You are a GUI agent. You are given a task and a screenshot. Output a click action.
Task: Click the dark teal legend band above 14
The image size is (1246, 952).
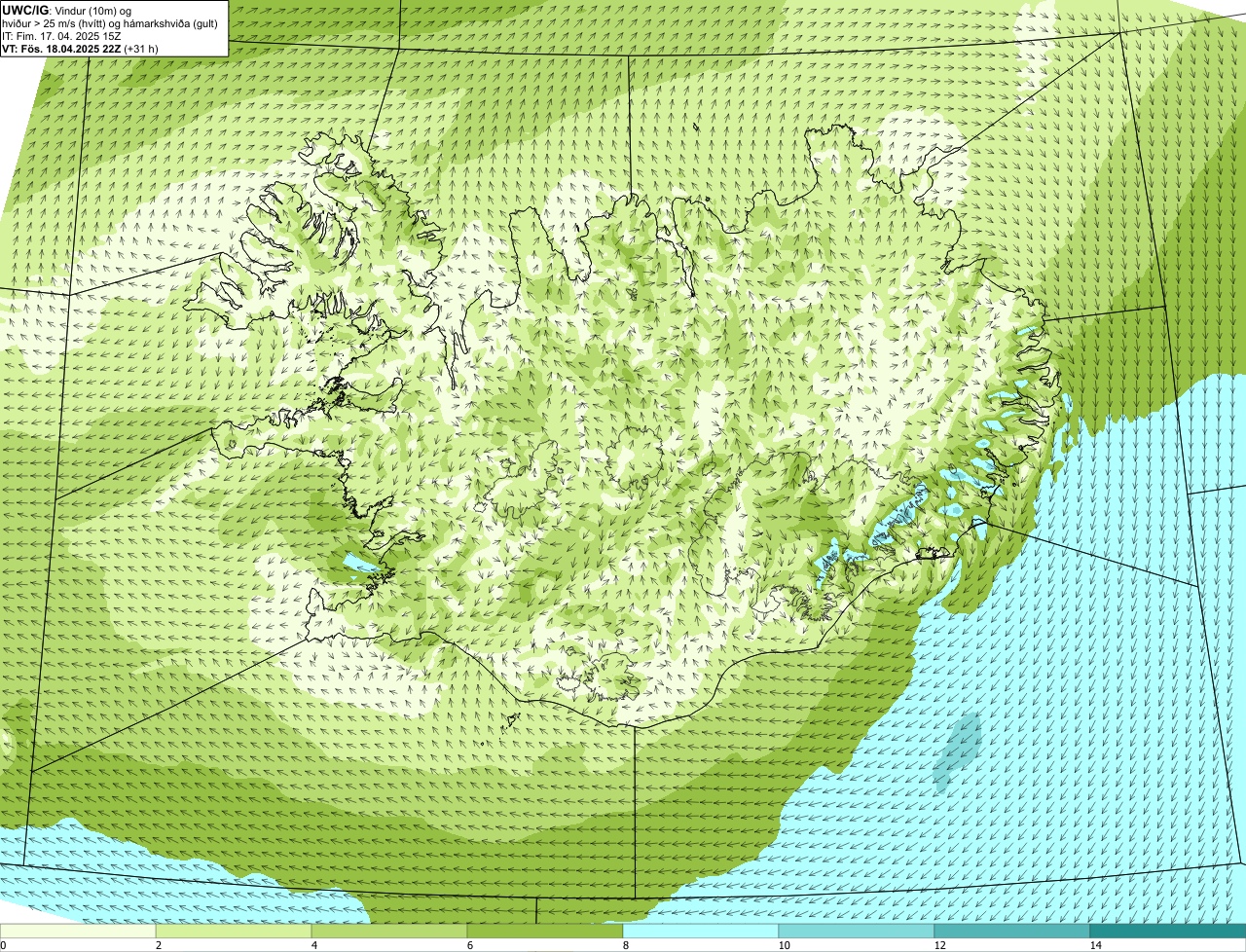pyautogui.click(x=1168, y=931)
